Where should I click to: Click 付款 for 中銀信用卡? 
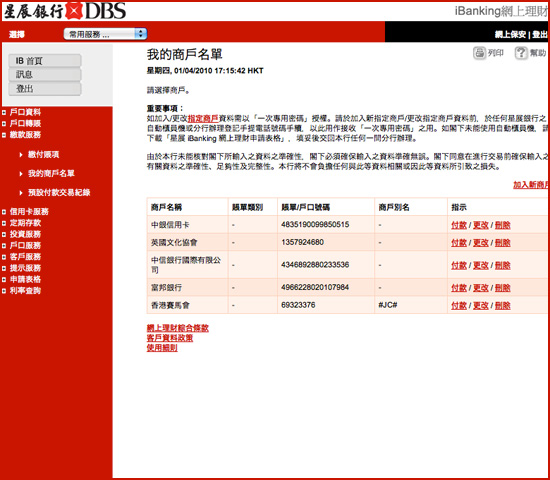coord(459,225)
